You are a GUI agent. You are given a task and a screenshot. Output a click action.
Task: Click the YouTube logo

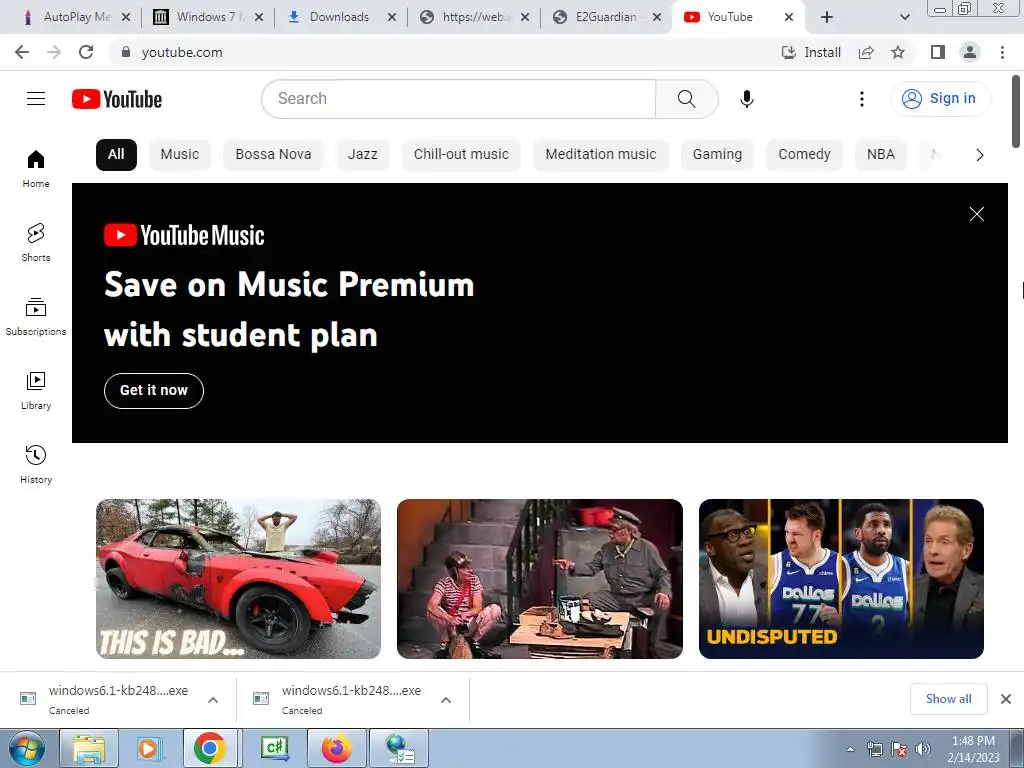click(117, 99)
